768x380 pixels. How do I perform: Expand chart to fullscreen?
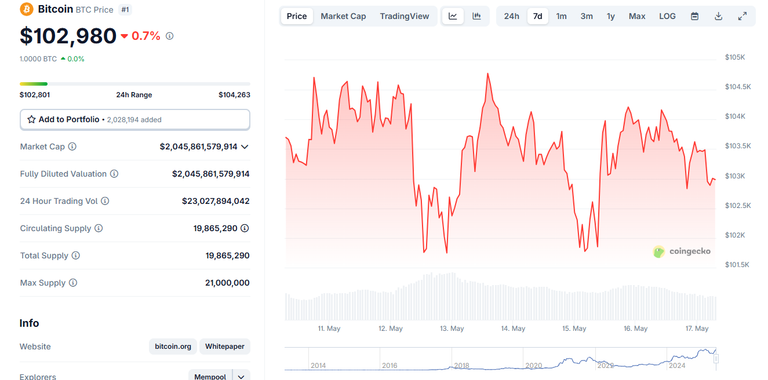[x=743, y=16]
